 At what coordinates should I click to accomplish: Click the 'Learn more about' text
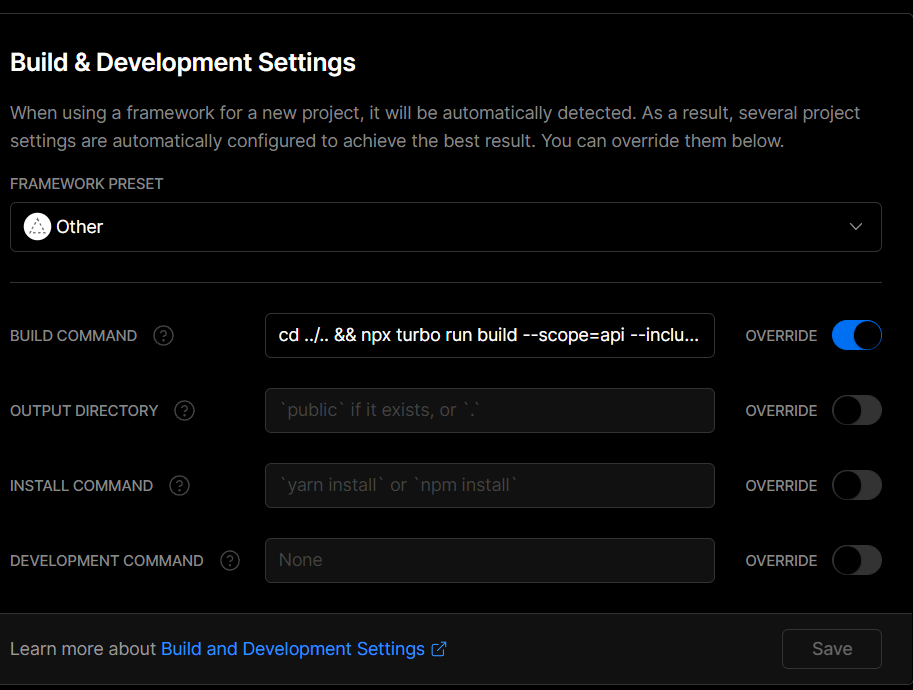pyautogui.click(x=83, y=649)
